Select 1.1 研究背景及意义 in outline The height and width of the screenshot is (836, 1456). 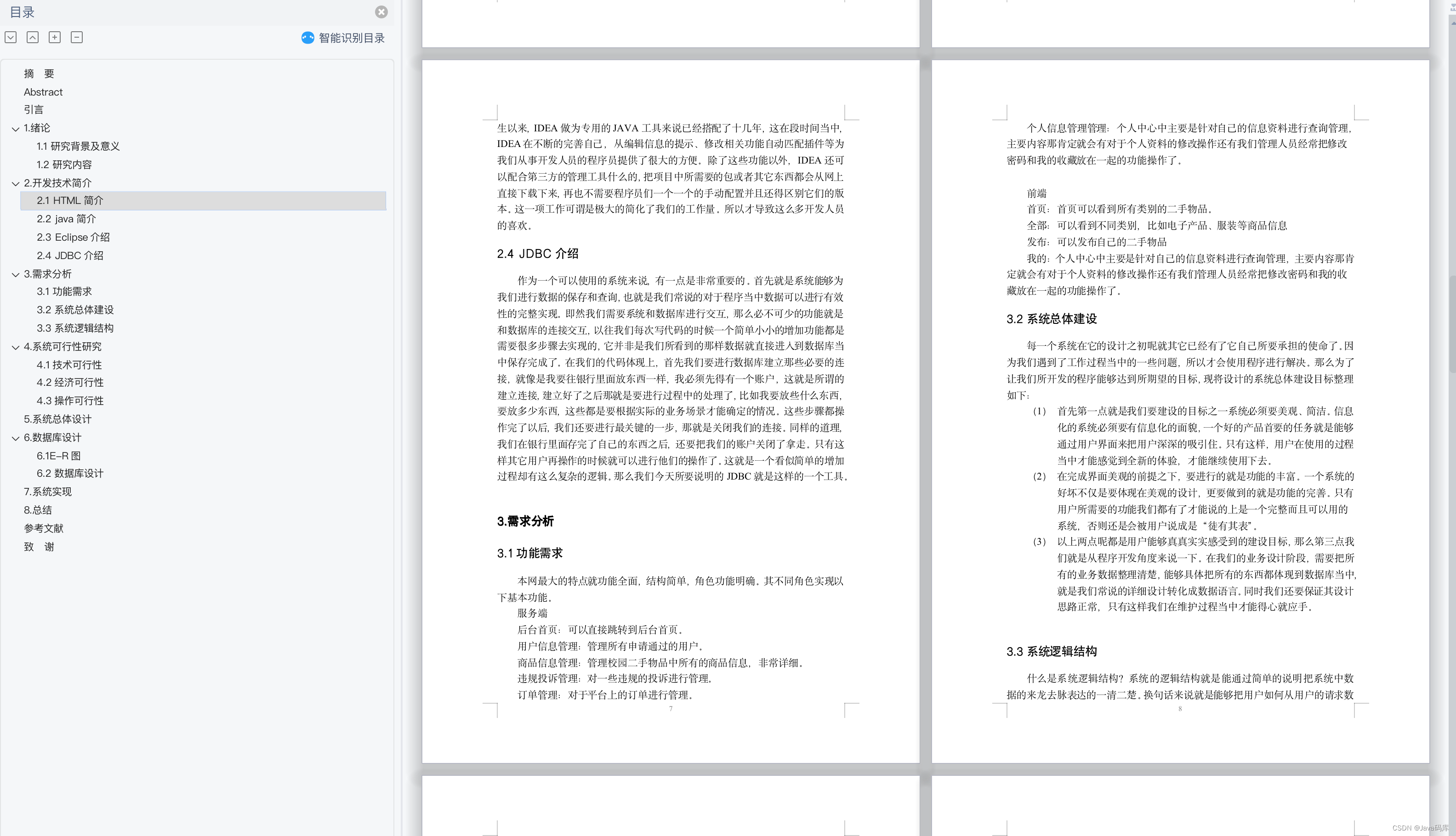[78, 147]
